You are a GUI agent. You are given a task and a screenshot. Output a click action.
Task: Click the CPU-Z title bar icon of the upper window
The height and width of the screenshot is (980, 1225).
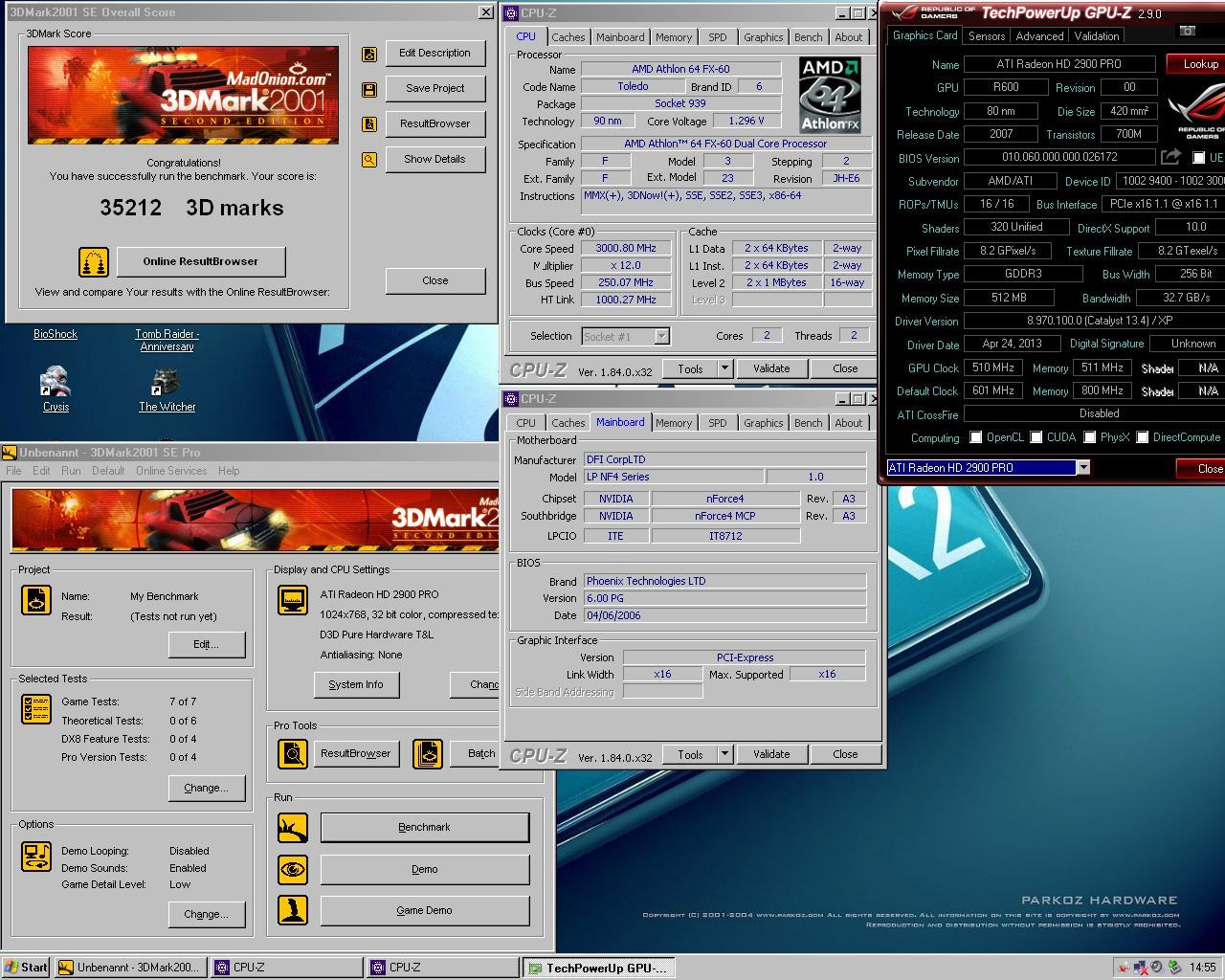[x=511, y=12]
